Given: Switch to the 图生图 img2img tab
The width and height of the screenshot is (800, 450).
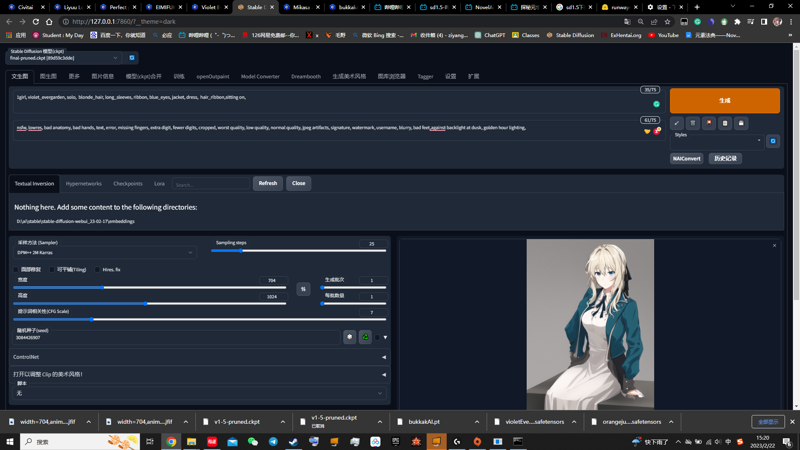Looking at the screenshot, I should [x=48, y=77].
